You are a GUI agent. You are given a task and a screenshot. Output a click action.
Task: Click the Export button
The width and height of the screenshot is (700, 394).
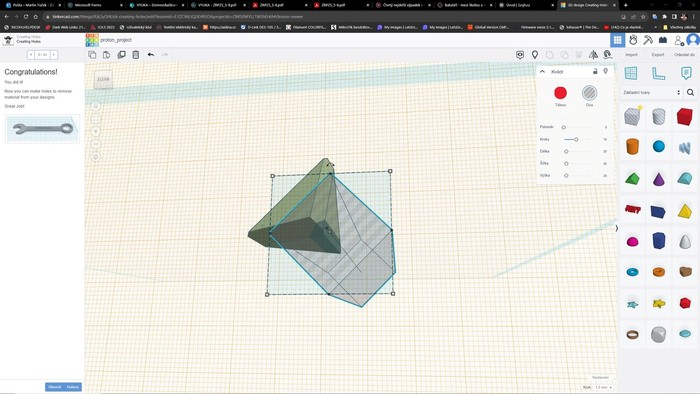[x=658, y=54]
